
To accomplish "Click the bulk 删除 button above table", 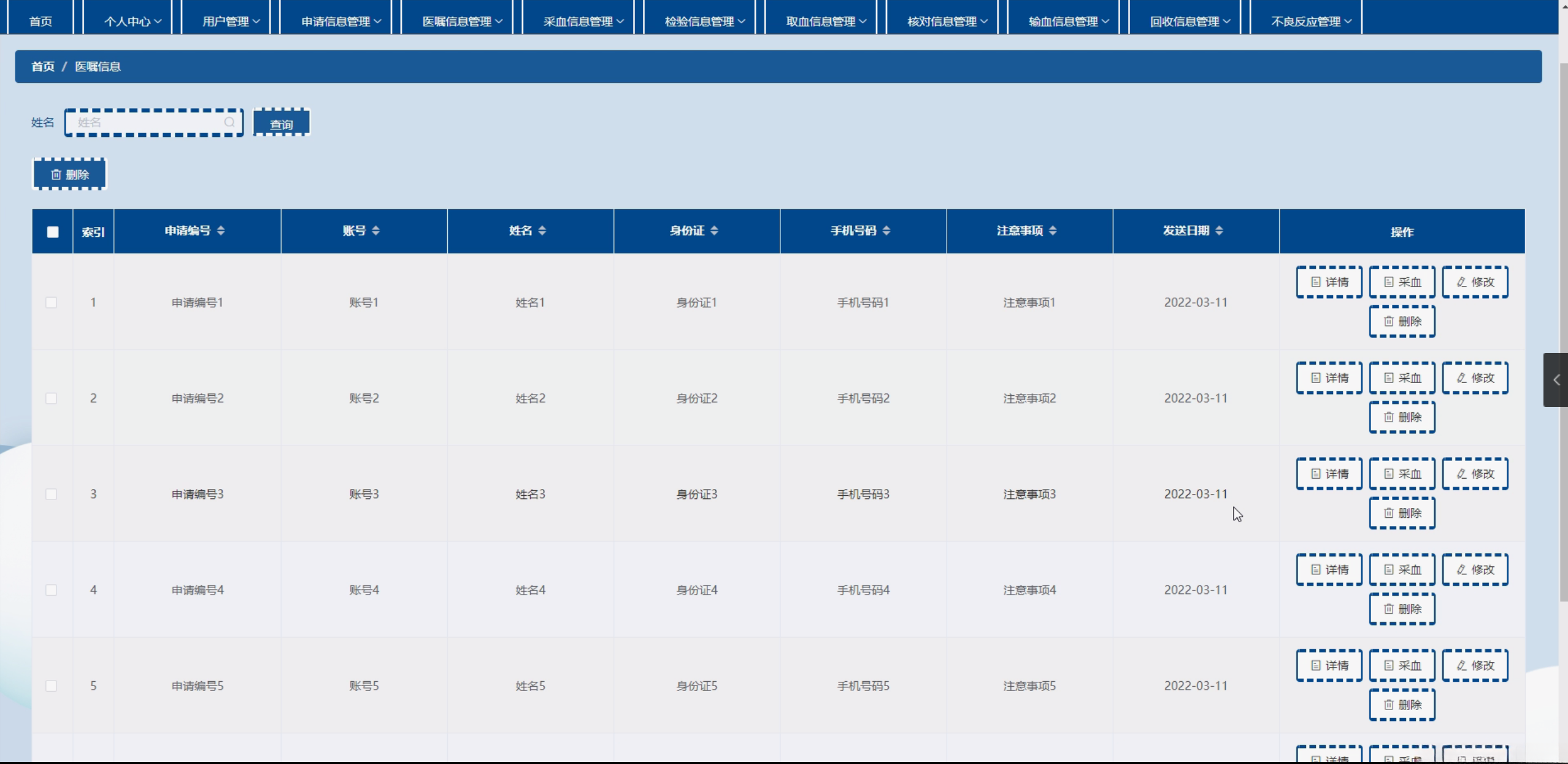I will tap(70, 175).
